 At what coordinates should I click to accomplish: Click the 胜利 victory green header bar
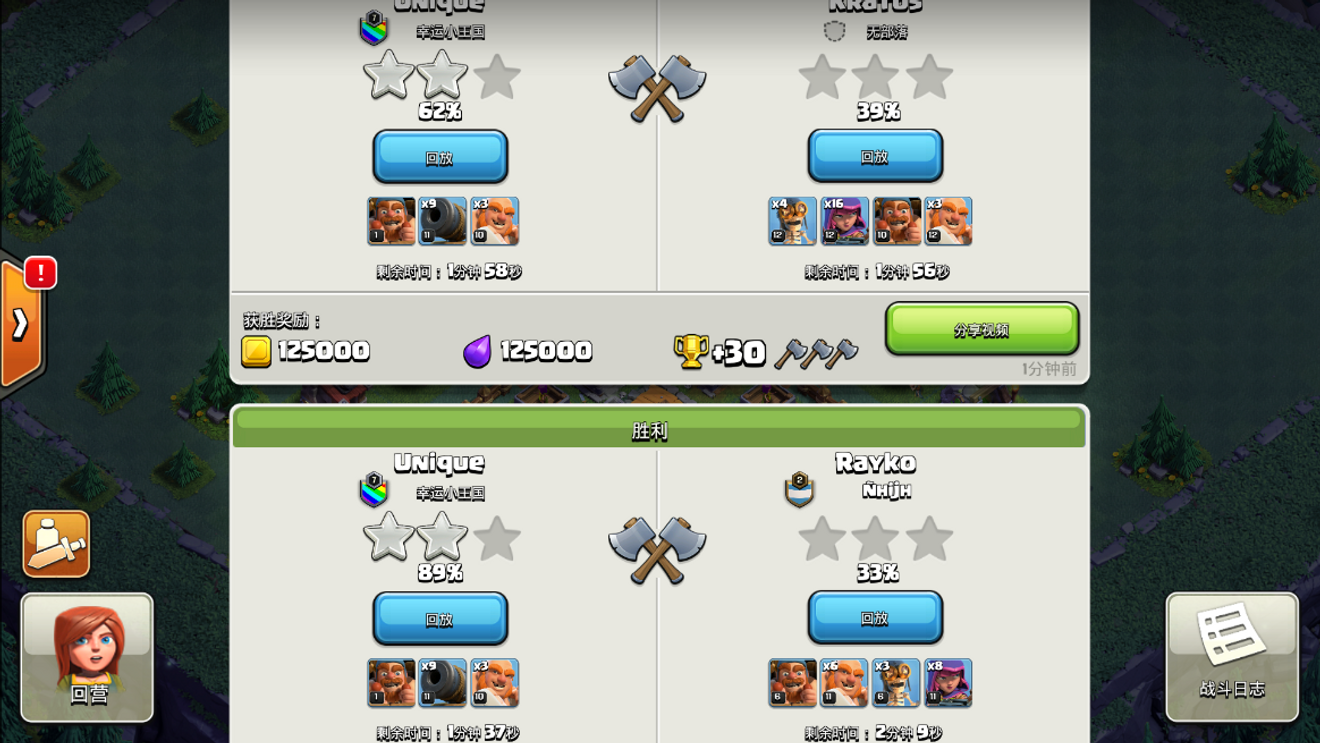point(659,430)
